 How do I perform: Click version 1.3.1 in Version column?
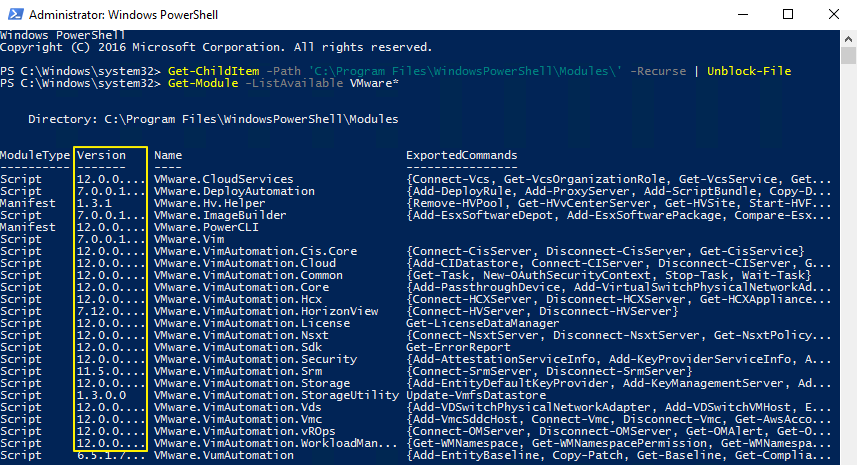coord(95,203)
